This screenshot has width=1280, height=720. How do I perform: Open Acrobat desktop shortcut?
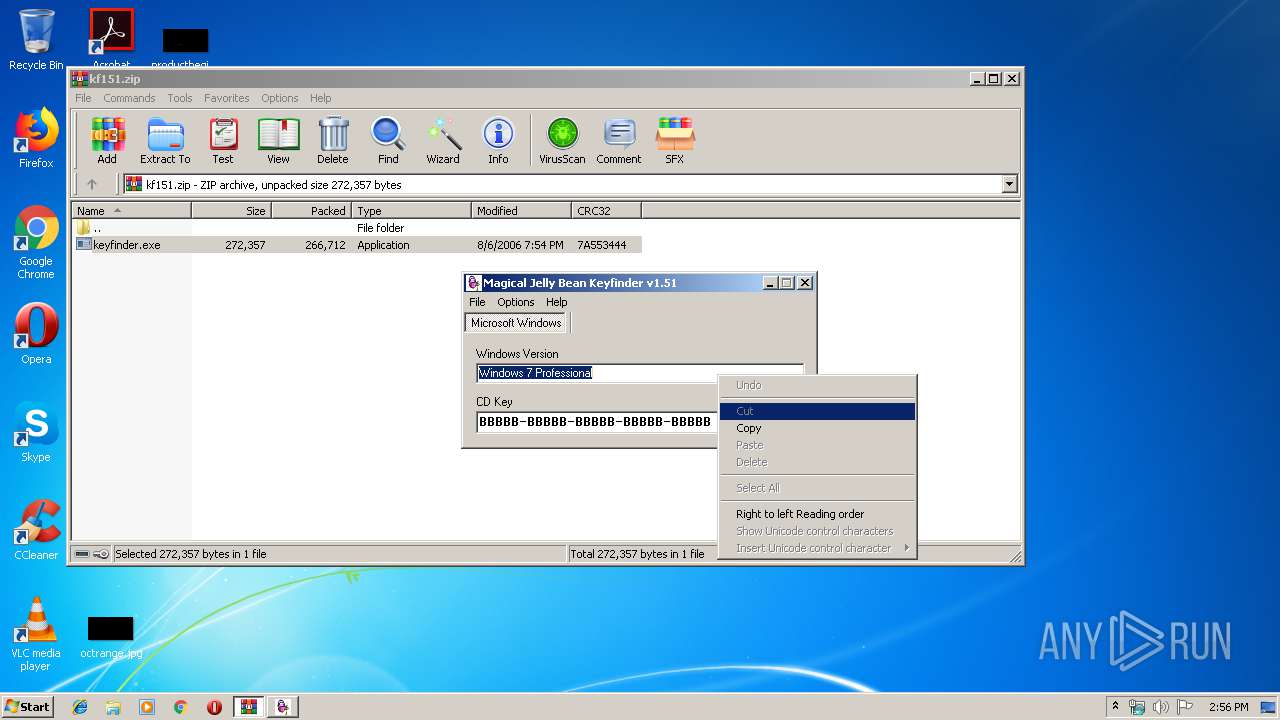pos(111,40)
